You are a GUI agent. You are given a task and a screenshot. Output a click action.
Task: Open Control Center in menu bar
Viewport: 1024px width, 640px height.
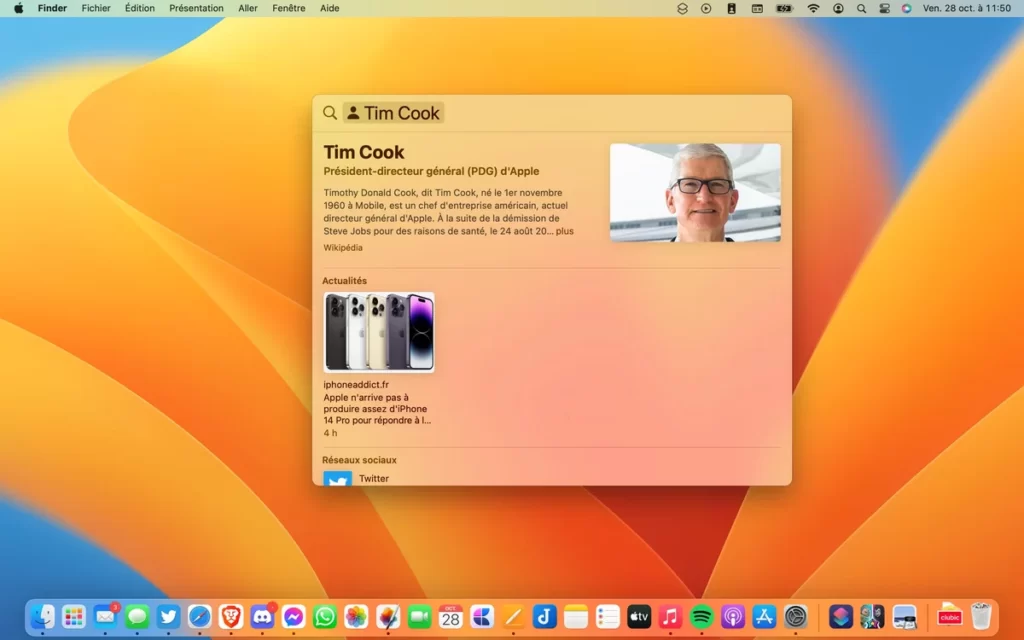pos(884,8)
